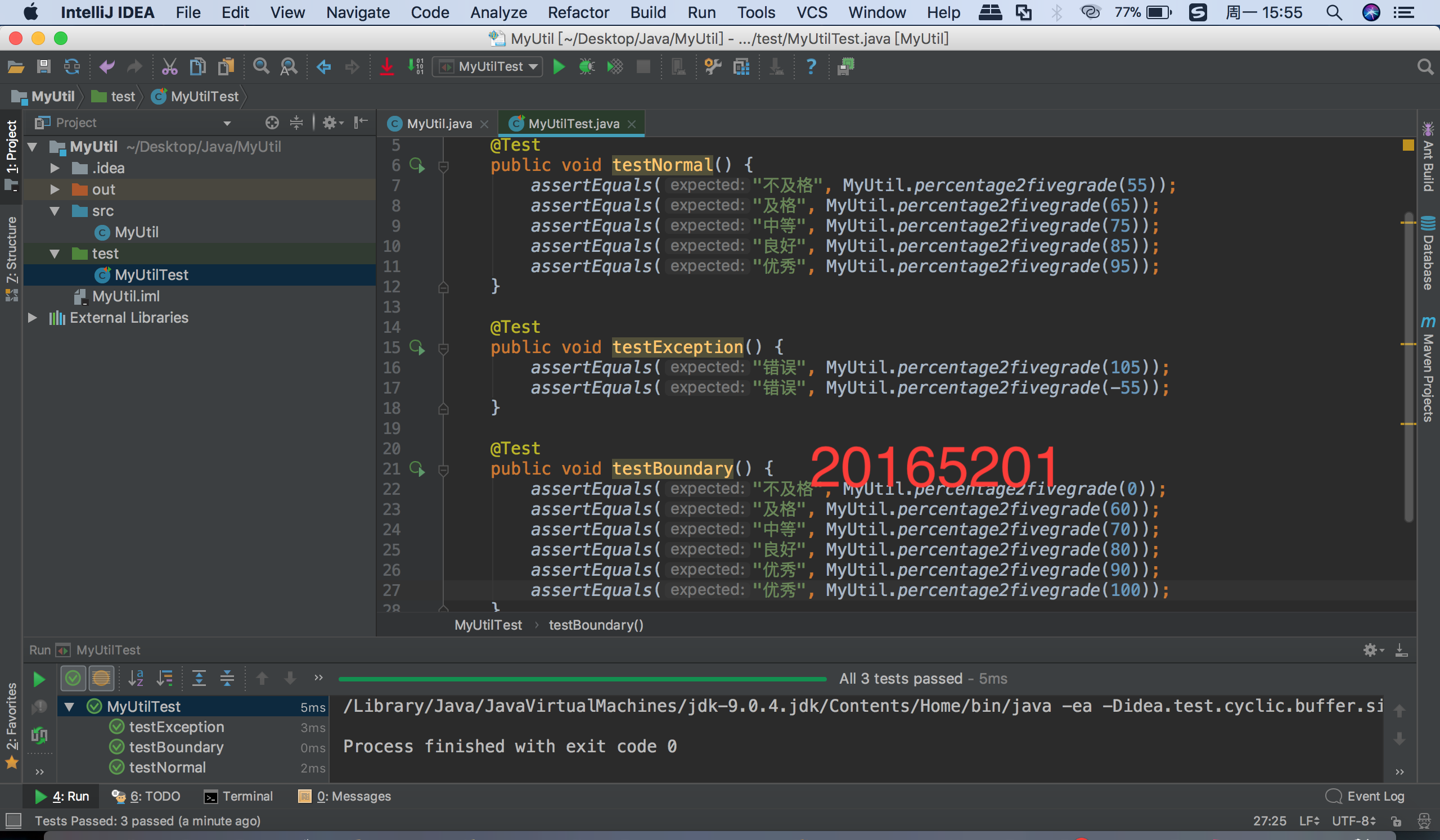Run MyUtilTest with the green play icon
Screen dimensions: 1440x840
[559, 67]
